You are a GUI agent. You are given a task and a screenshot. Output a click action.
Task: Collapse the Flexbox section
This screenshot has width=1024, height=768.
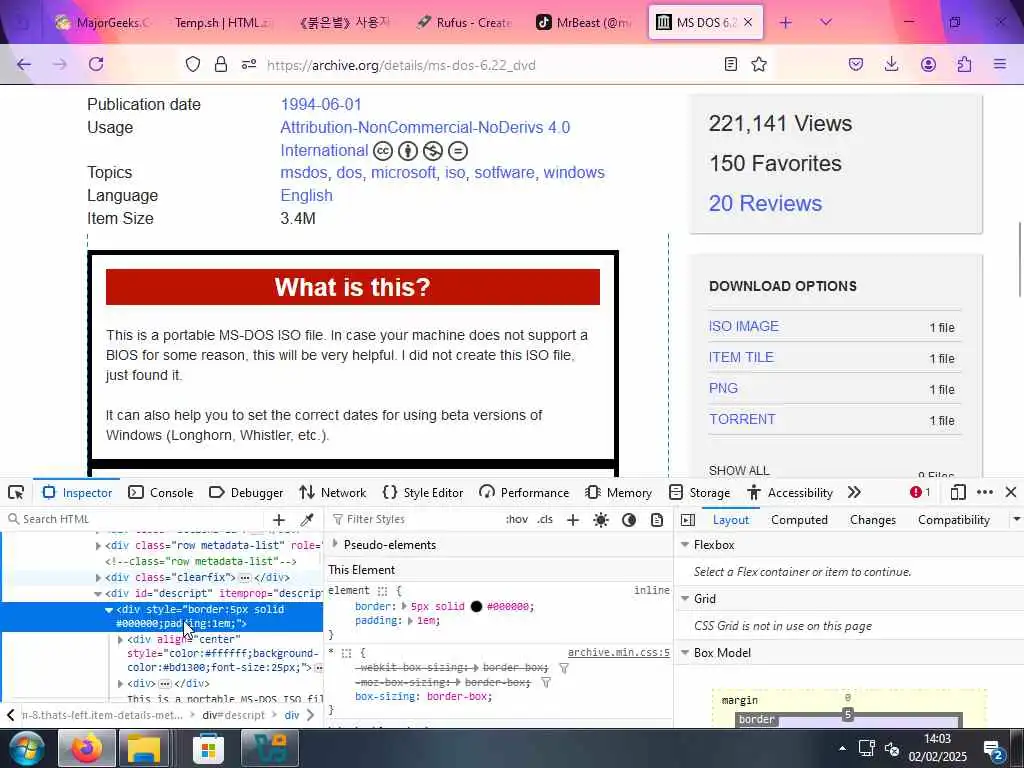pos(685,544)
